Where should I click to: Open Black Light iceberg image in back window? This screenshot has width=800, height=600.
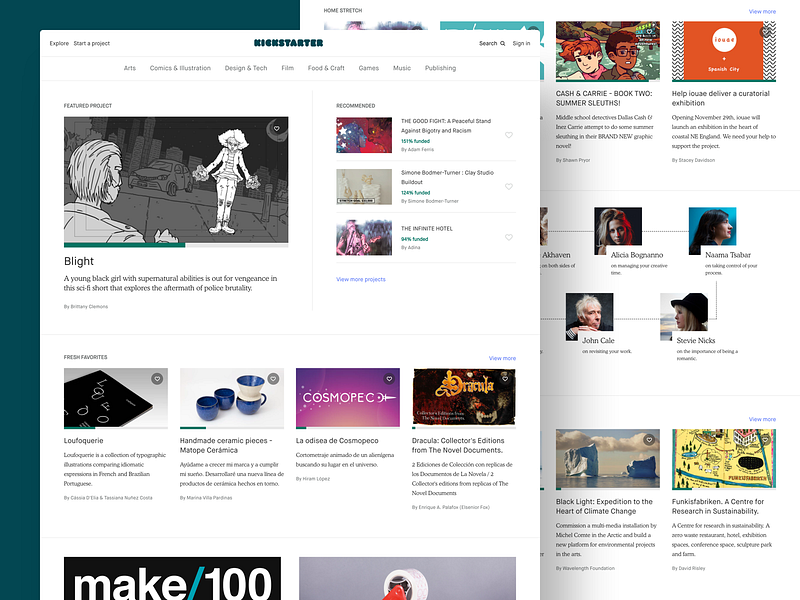tap(608, 458)
